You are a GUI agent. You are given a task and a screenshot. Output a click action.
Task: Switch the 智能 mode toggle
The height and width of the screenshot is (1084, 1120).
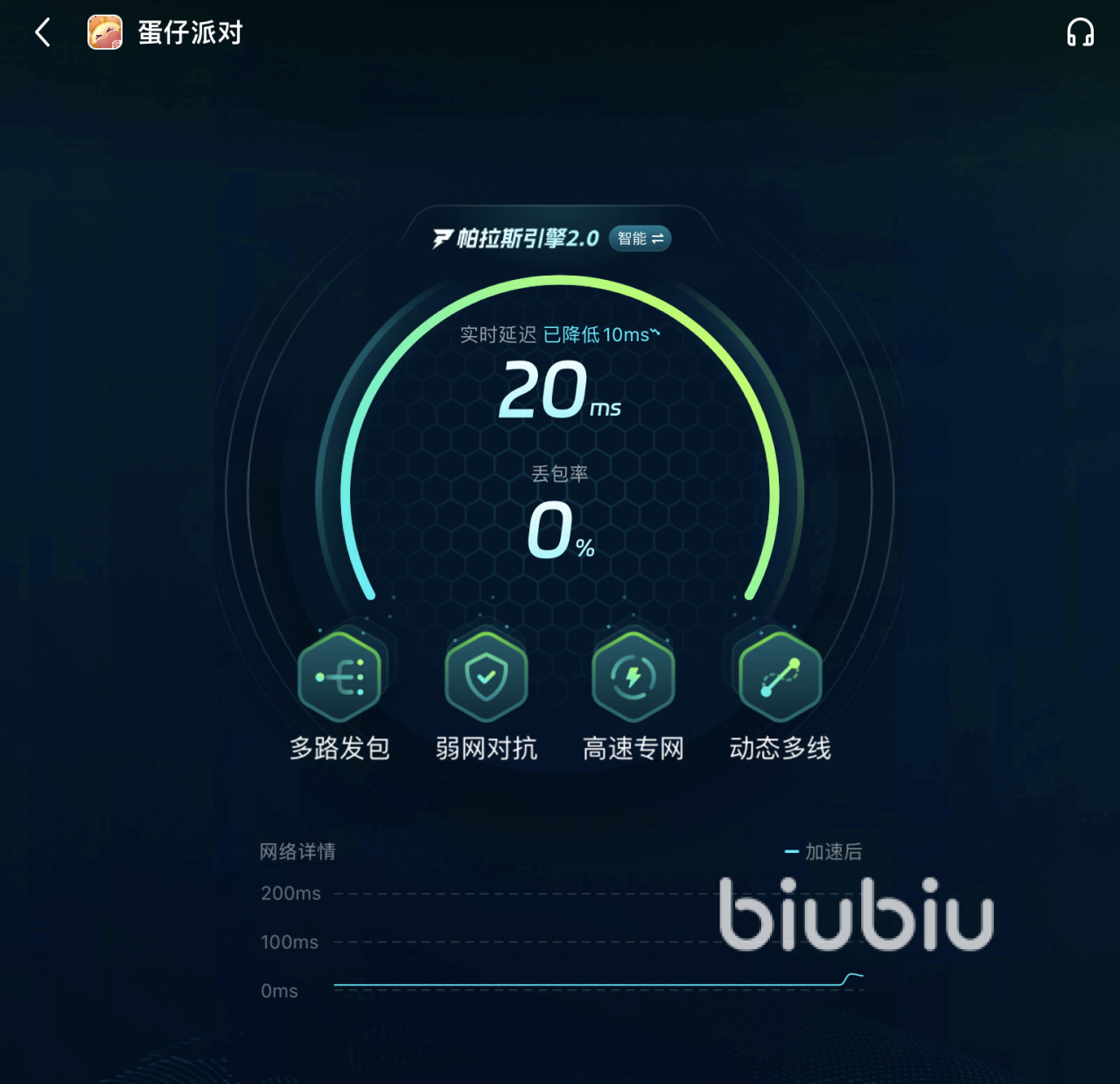point(640,239)
